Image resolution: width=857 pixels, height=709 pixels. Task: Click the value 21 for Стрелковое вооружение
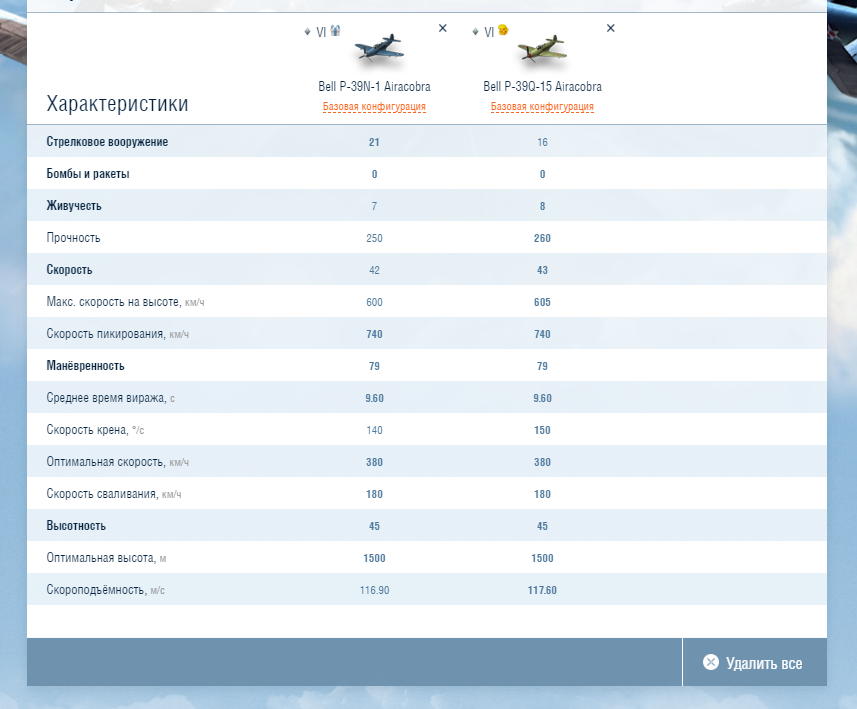[x=374, y=142]
